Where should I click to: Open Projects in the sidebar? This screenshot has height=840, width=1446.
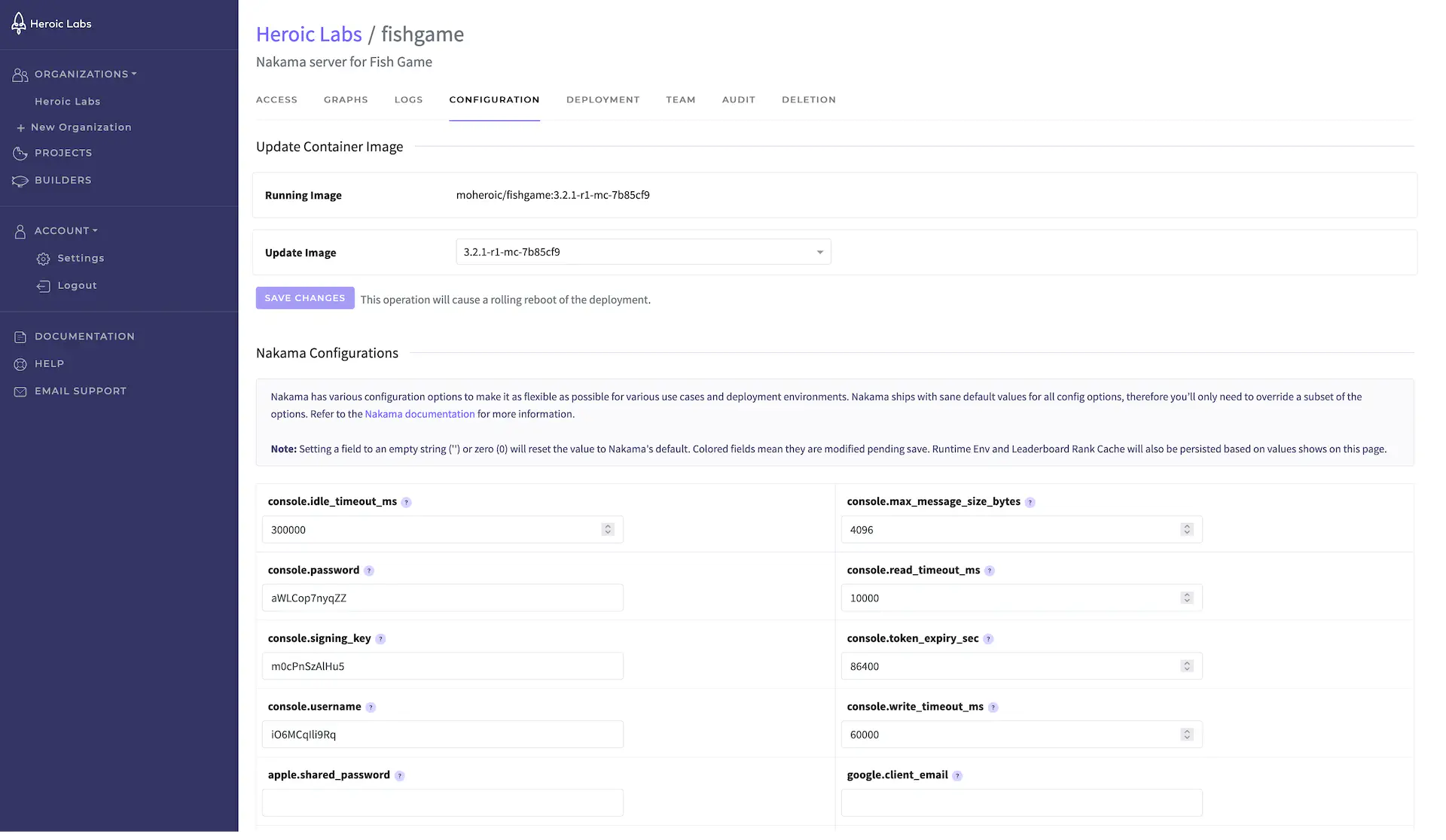click(x=63, y=154)
